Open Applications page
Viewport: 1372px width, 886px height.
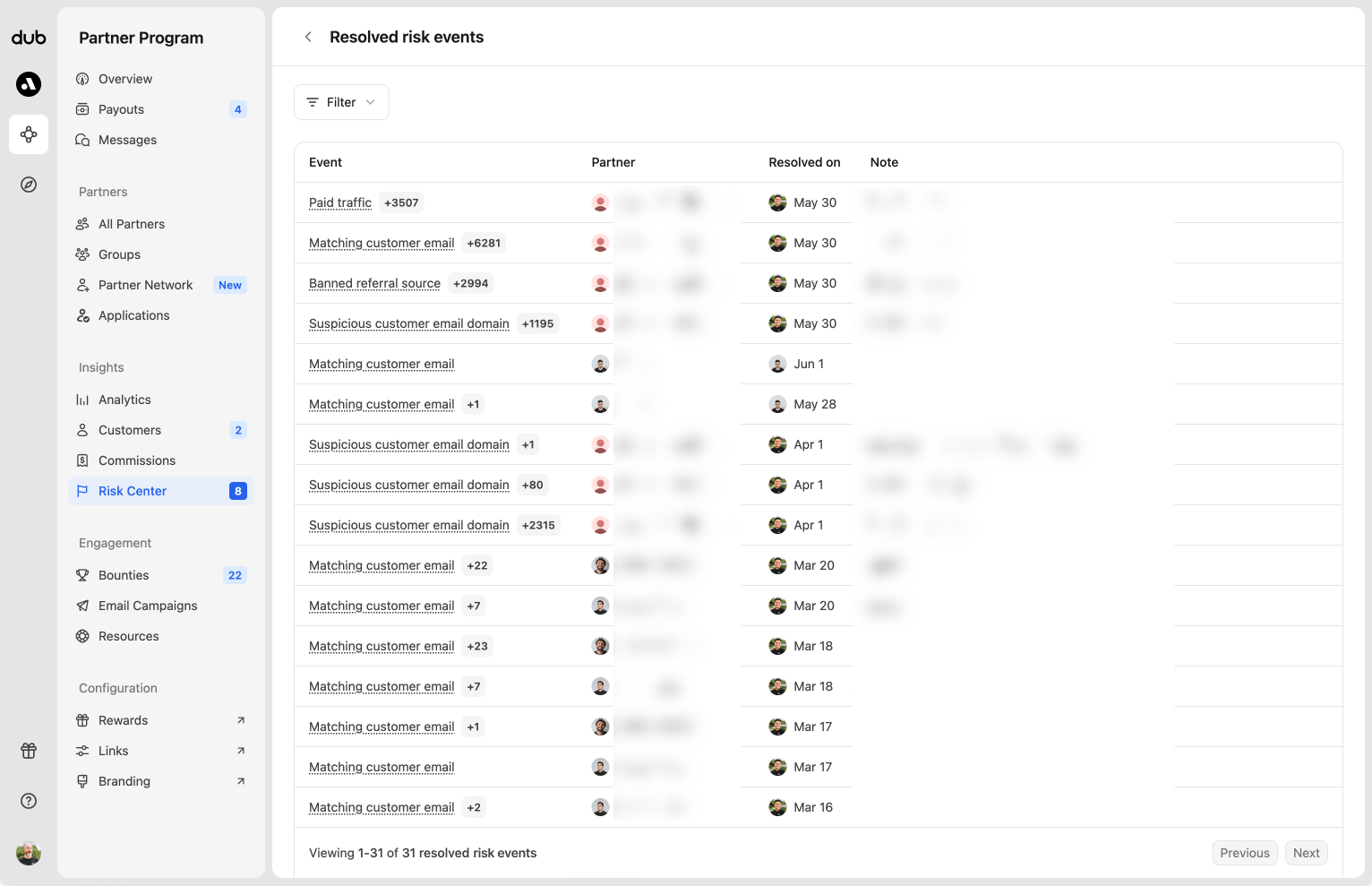(x=161, y=315)
